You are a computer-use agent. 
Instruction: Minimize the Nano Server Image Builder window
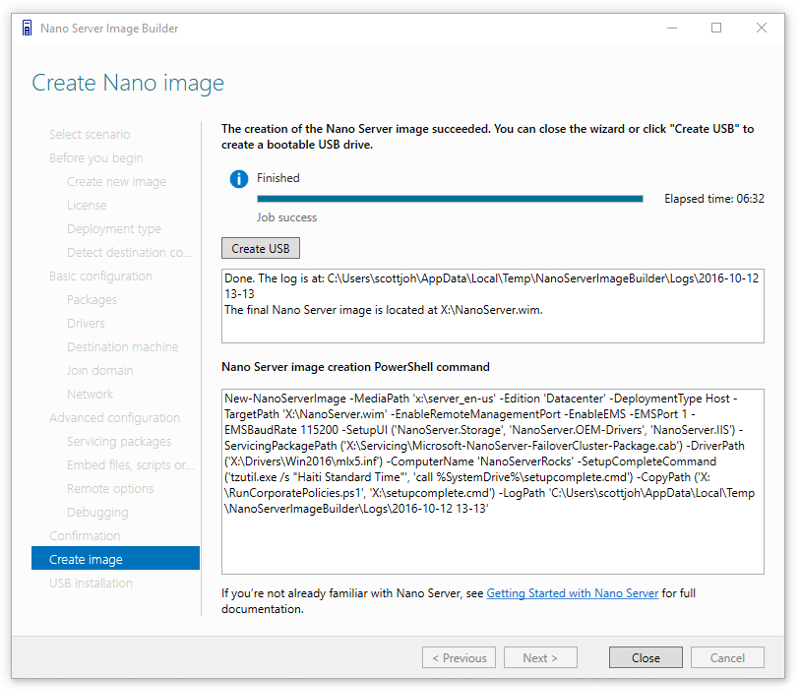pos(672,28)
